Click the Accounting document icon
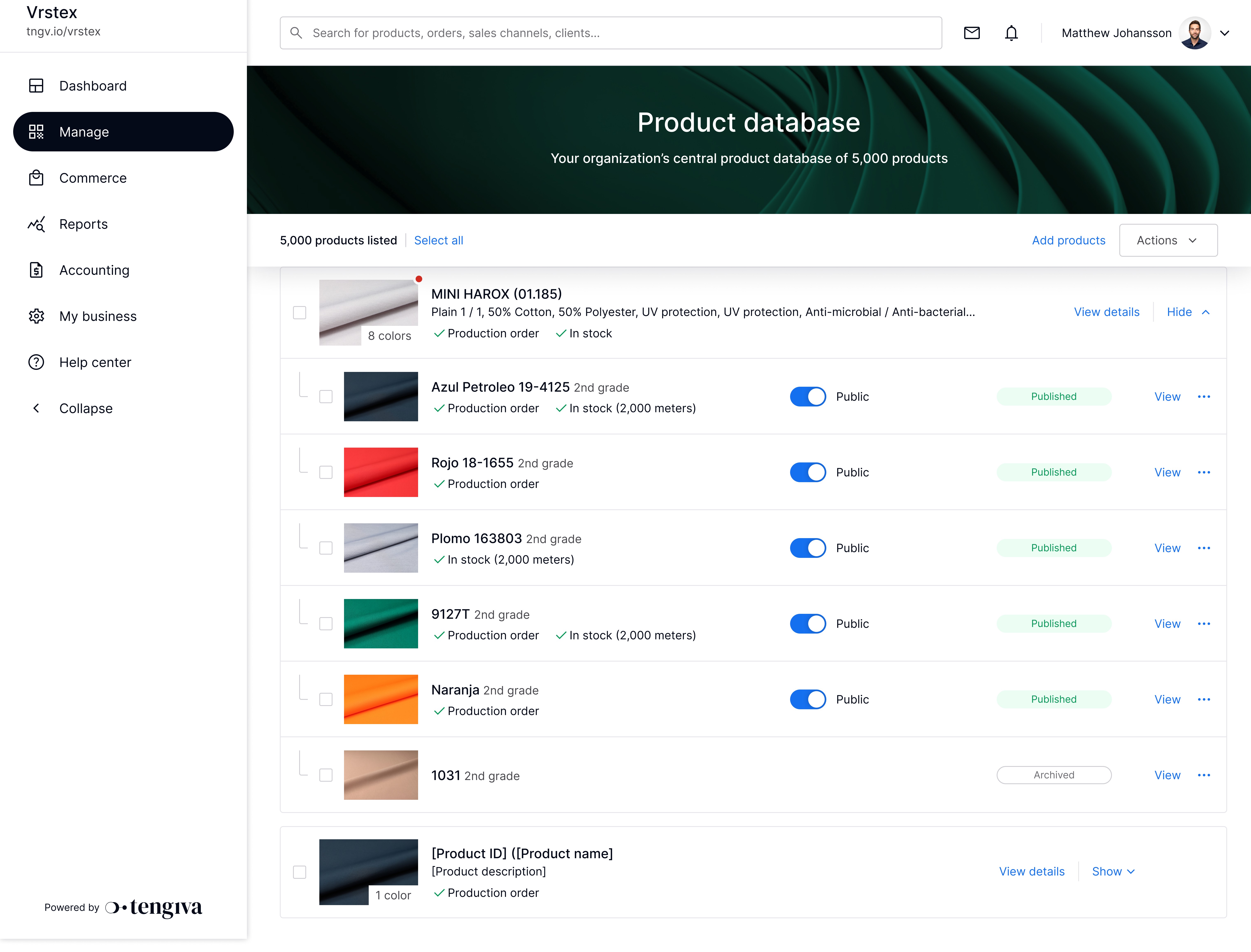Screen dimensions: 1251x952 pos(36,270)
